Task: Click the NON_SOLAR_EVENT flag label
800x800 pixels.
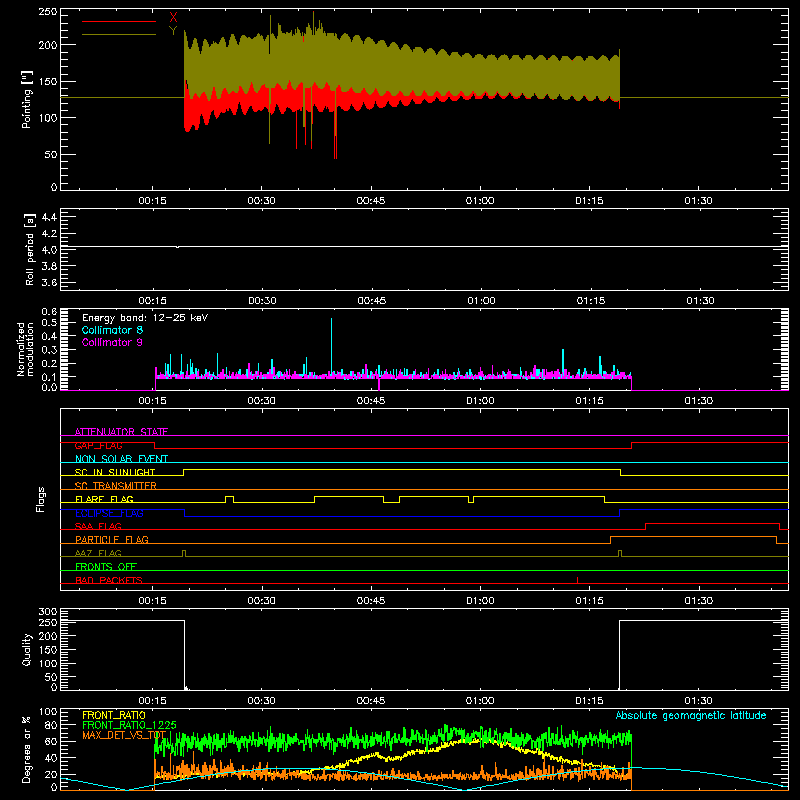Action: click(x=121, y=459)
